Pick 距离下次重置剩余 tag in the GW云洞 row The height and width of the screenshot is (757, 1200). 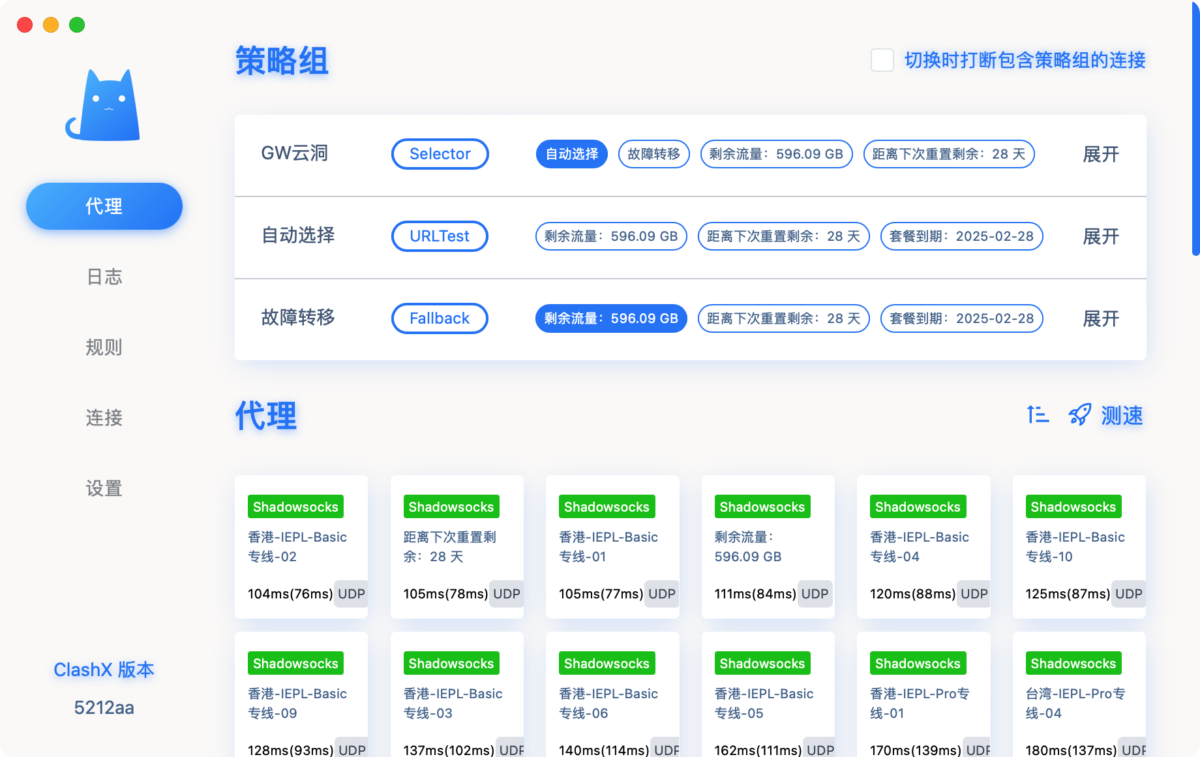[949, 154]
